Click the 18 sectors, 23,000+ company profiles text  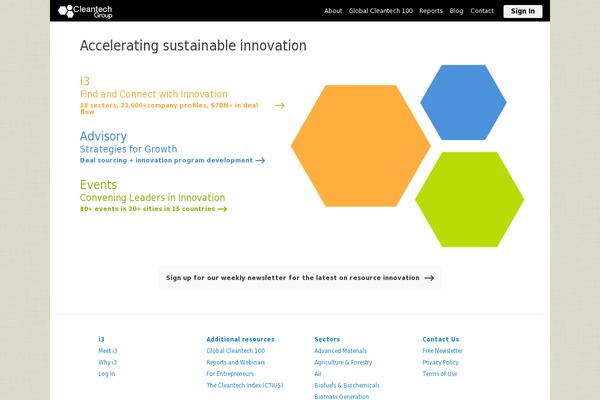169,108
